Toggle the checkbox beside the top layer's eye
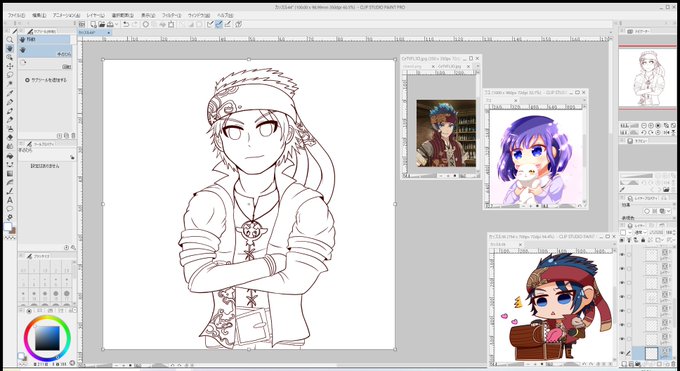This screenshot has height=371, width=680. click(629, 255)
